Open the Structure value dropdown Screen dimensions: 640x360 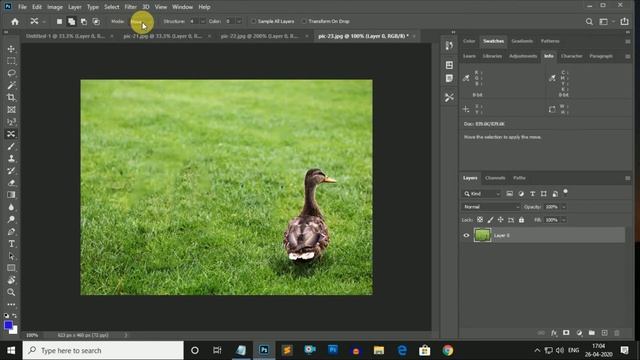pos(202,21)
